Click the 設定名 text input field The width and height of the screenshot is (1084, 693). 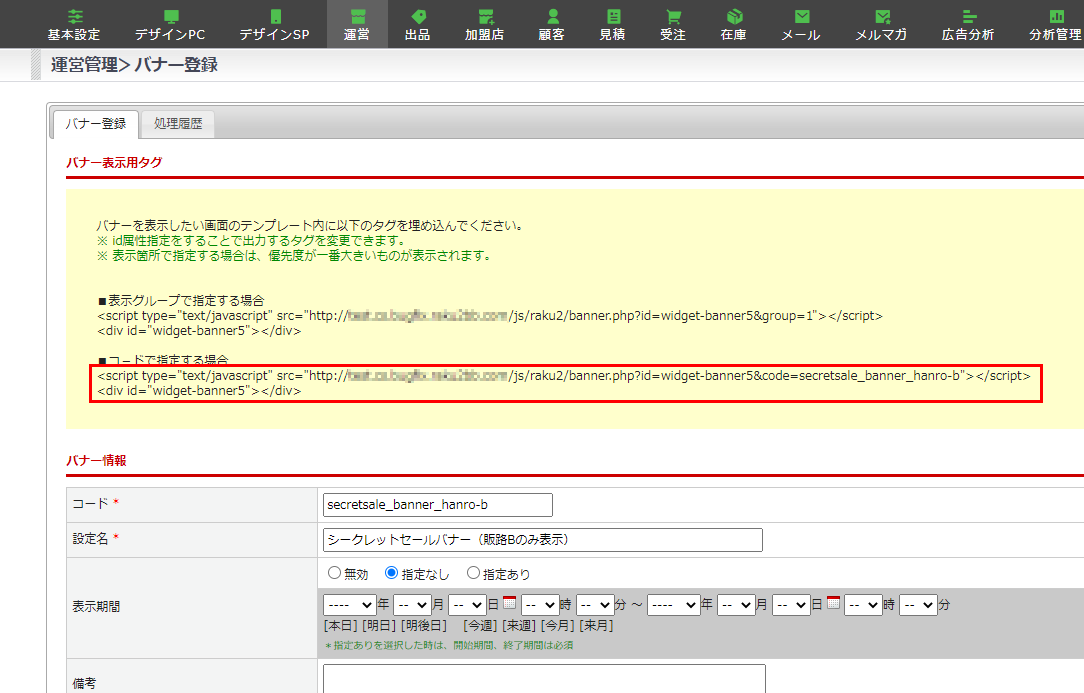[x=541, y=540]
